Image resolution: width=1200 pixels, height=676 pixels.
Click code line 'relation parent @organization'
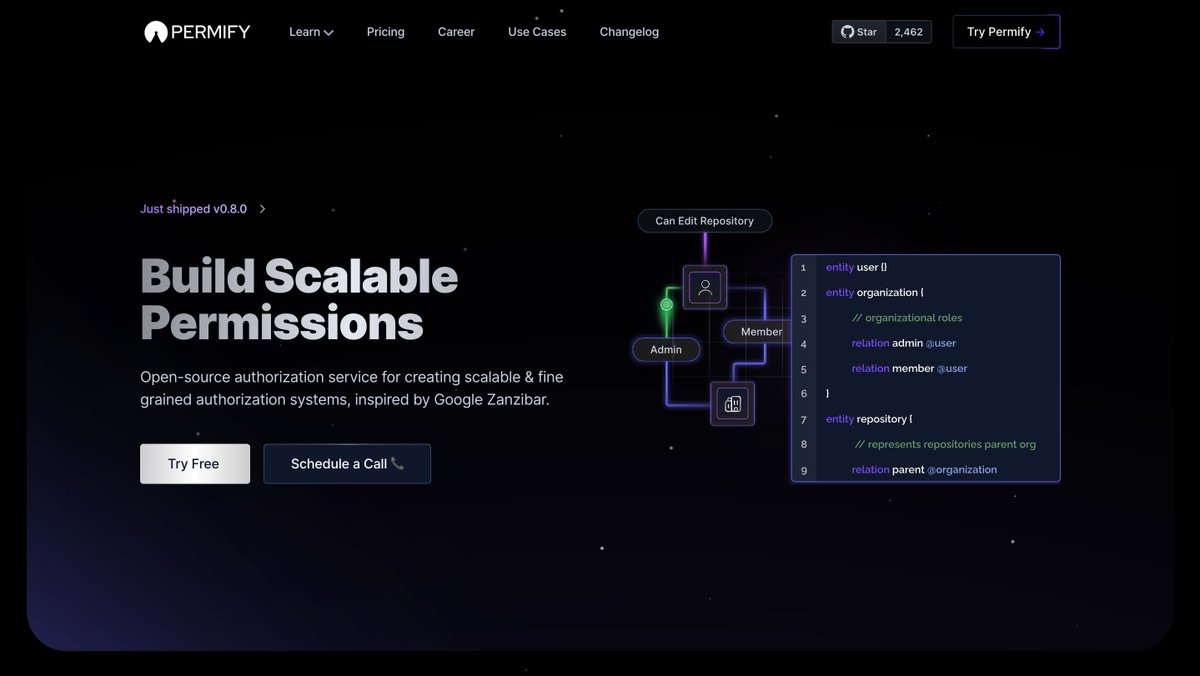925,469
